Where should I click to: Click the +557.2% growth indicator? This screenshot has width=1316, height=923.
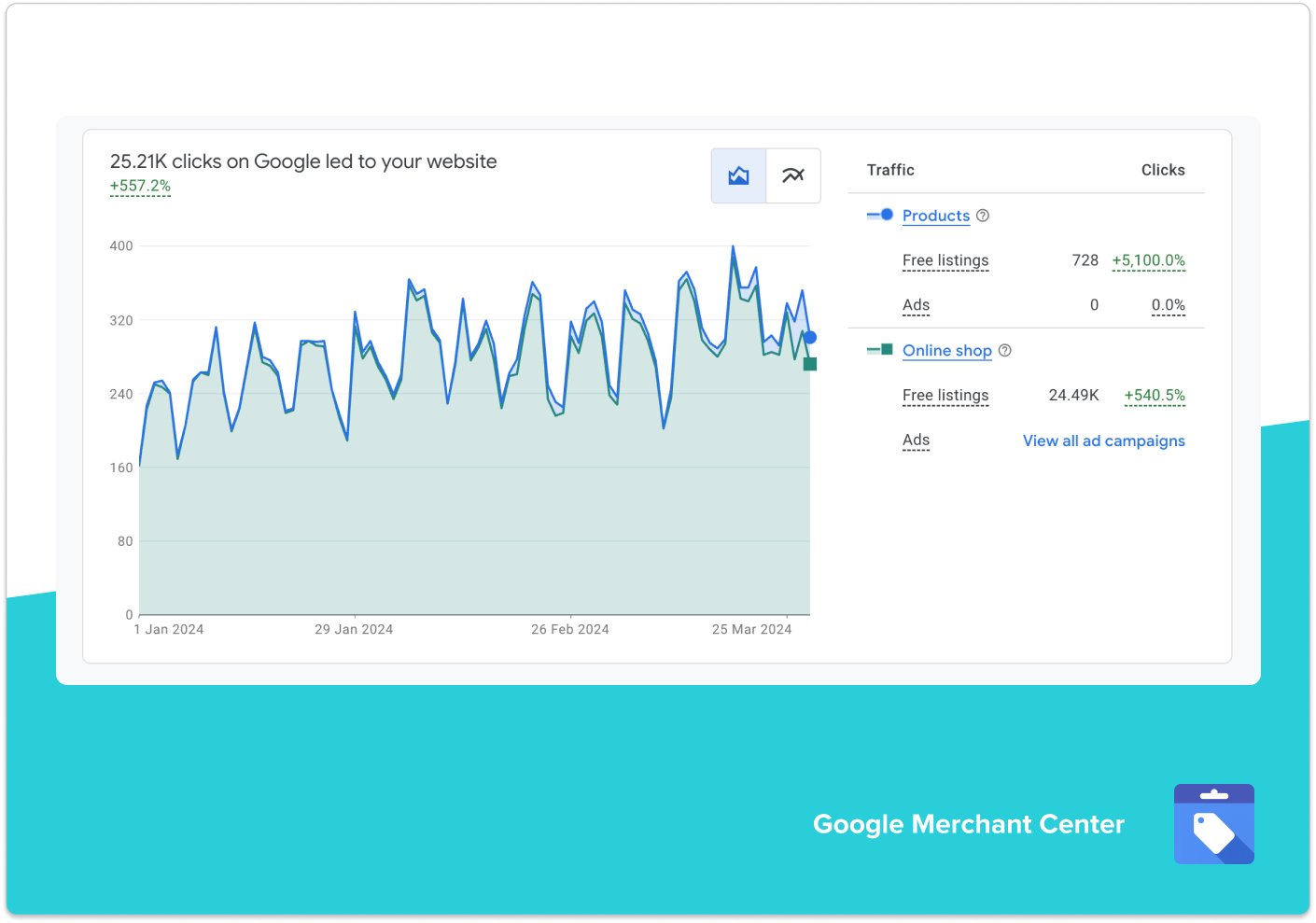pos(139,186)
